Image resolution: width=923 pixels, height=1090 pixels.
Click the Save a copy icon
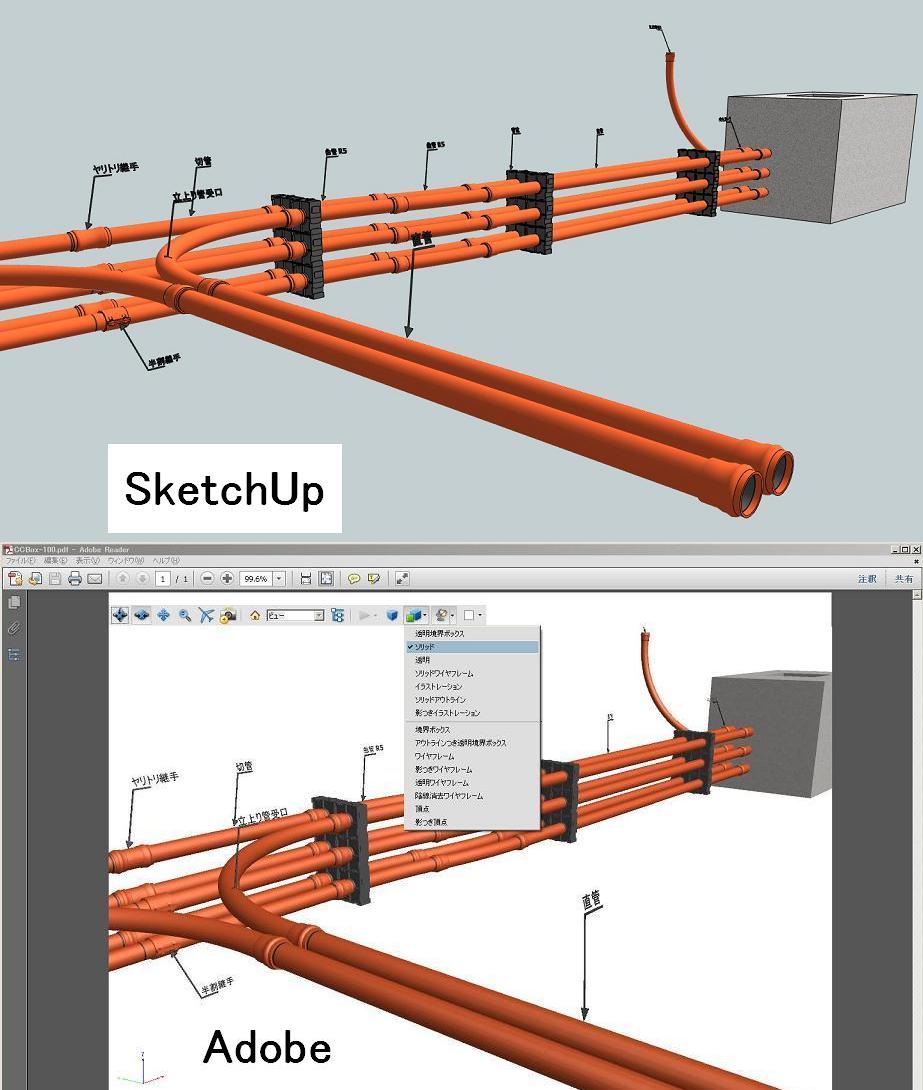(x=35, y=578)
